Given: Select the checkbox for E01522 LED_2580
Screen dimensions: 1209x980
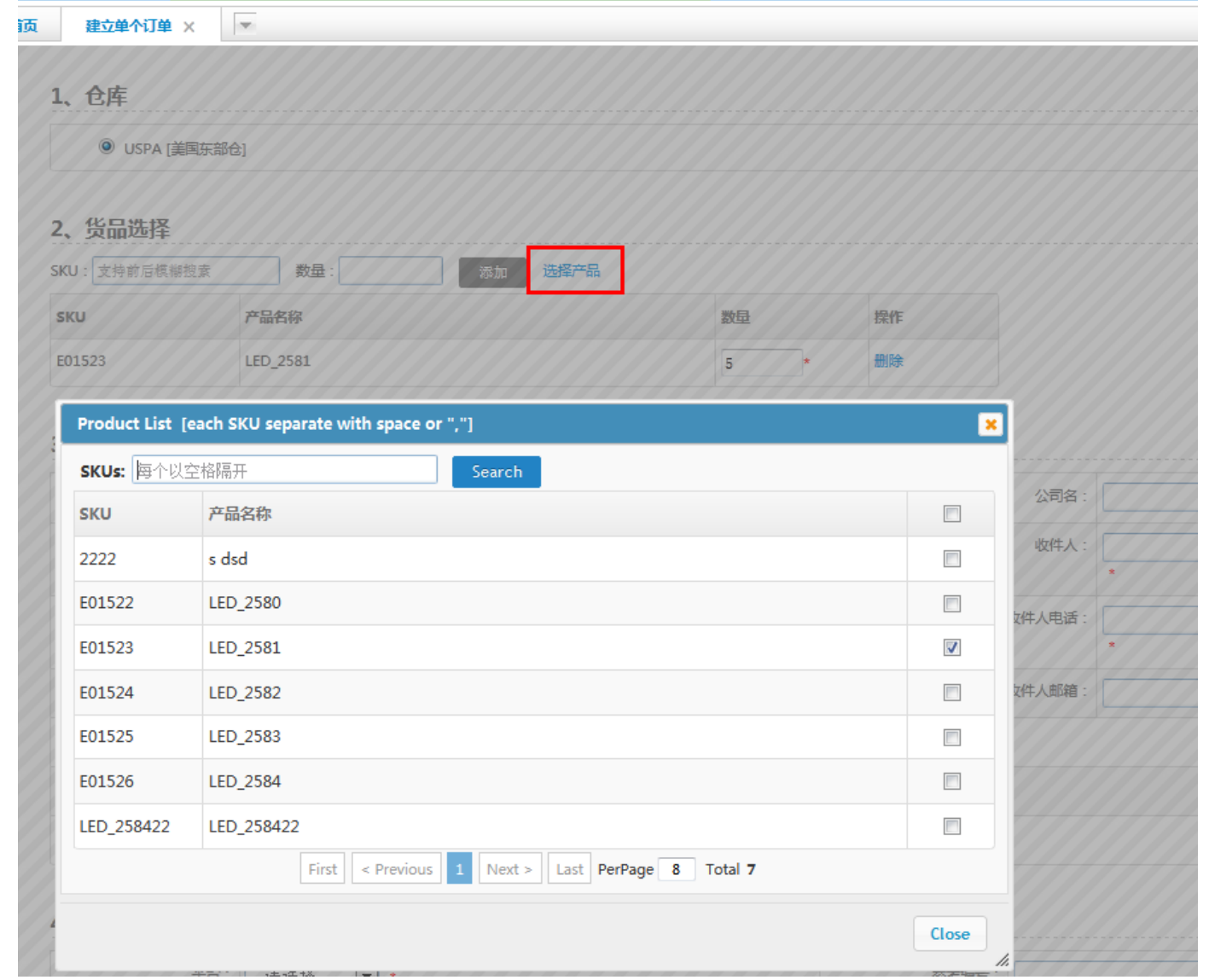Looking at the screenshot, I should point(951,603).
